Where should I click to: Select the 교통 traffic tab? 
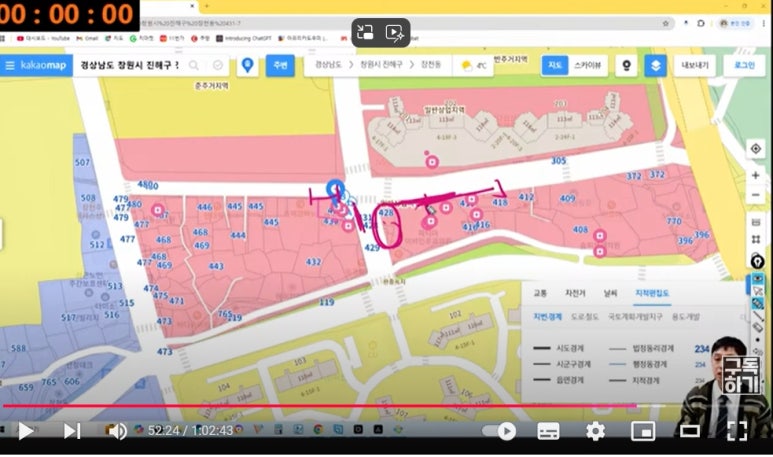coord(540,293)
